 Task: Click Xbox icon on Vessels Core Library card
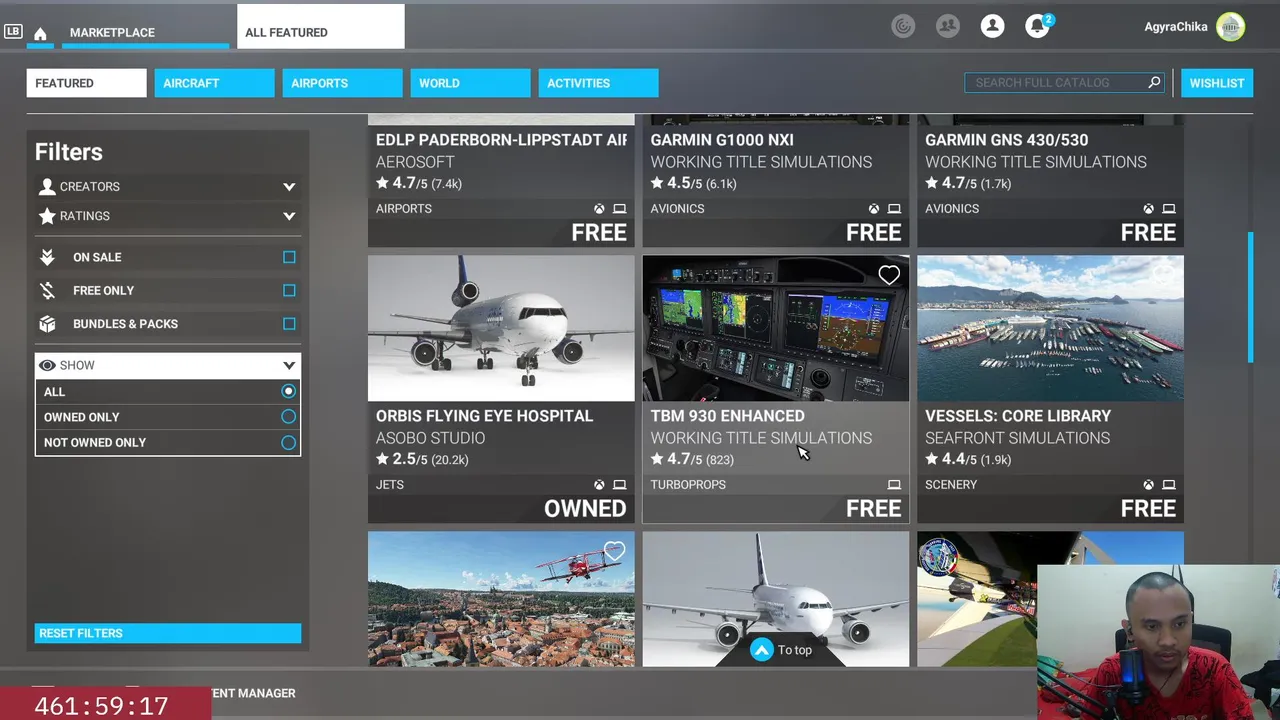click(x=1148, y=485)
